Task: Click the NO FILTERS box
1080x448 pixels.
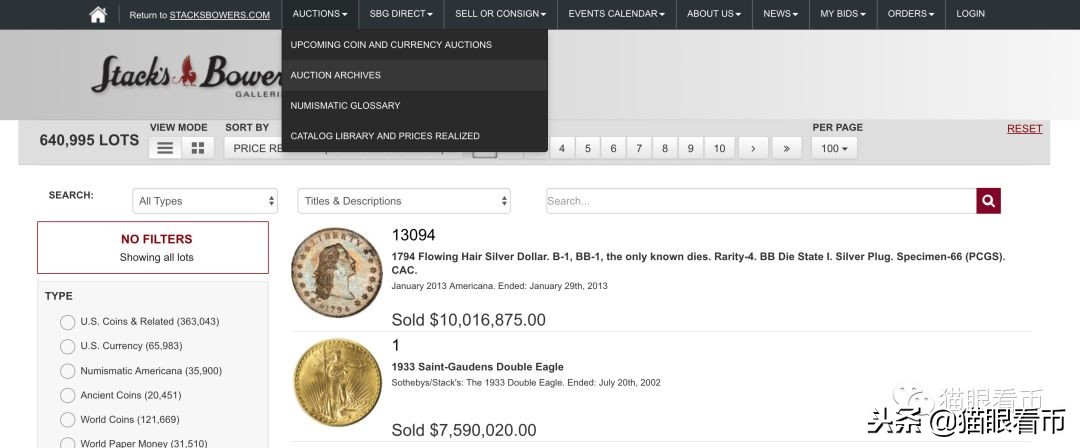Action: click(x=153, y=247)
